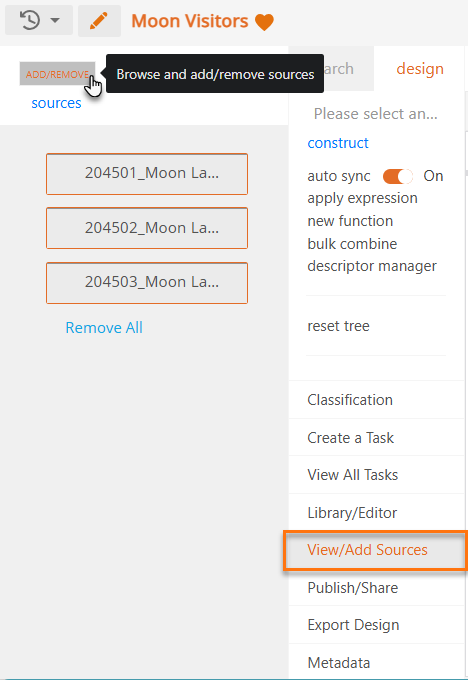Viewport: 468px width, 680px height.
Task: Click the Remove All link
Action: [x=104, y=327]
